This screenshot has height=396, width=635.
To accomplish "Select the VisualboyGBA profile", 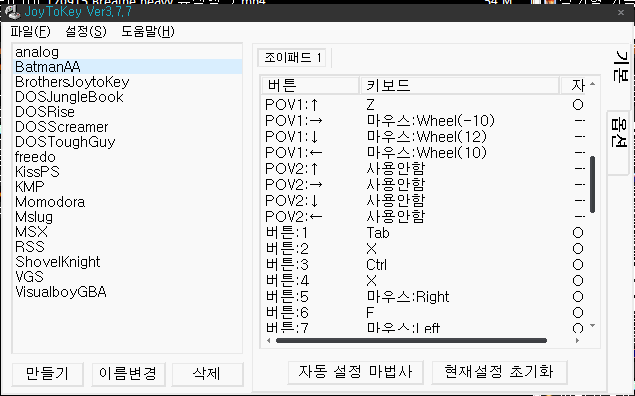I will [128, 292].
